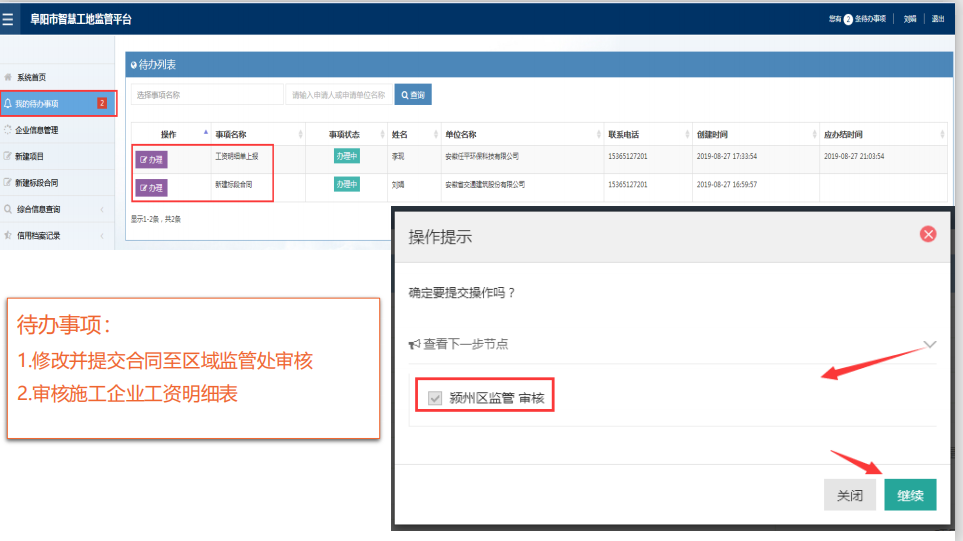Click 办理 button for 新建标段合同 row
Image resolution: width=963 pixels, height=541 pixels.
click(x=152, y=187)
